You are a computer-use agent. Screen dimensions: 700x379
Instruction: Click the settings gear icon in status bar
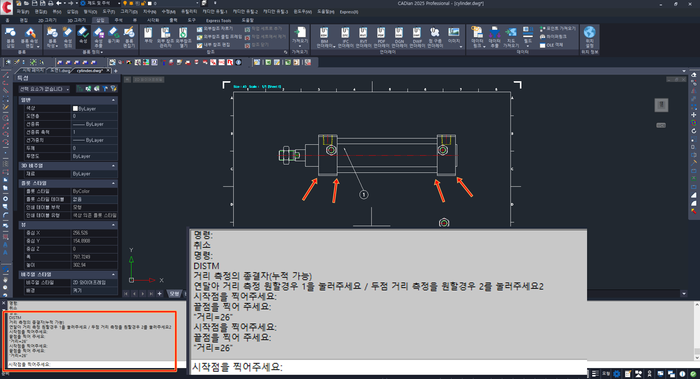click(617, 374)
